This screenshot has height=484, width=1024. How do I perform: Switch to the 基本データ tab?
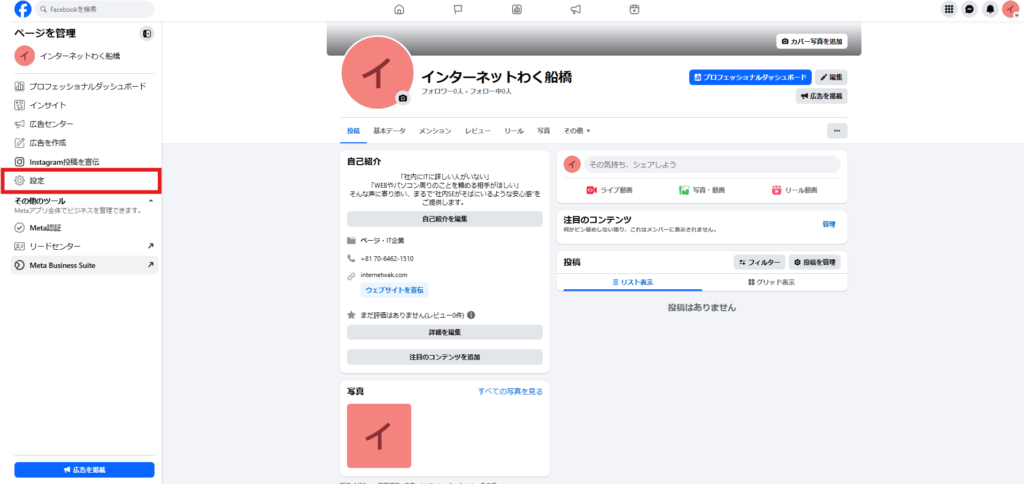(x=389, y=131)
